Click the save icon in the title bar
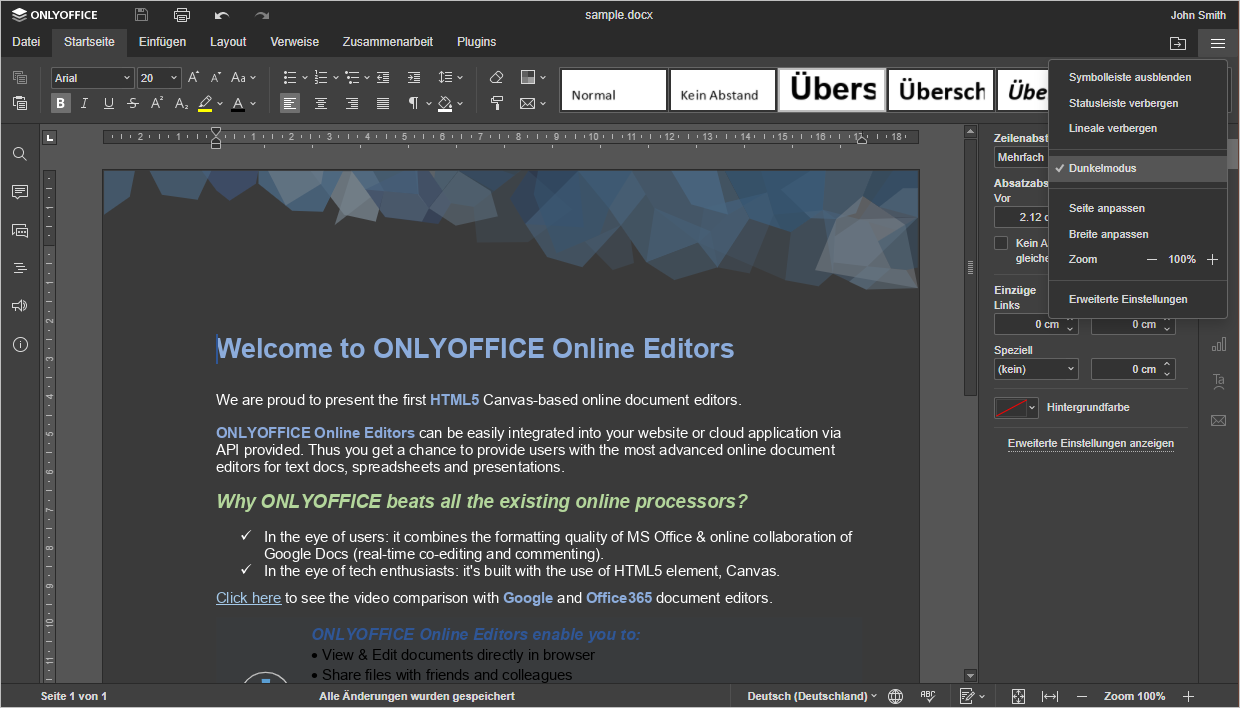1240x708 pixels. click(142, 15)
